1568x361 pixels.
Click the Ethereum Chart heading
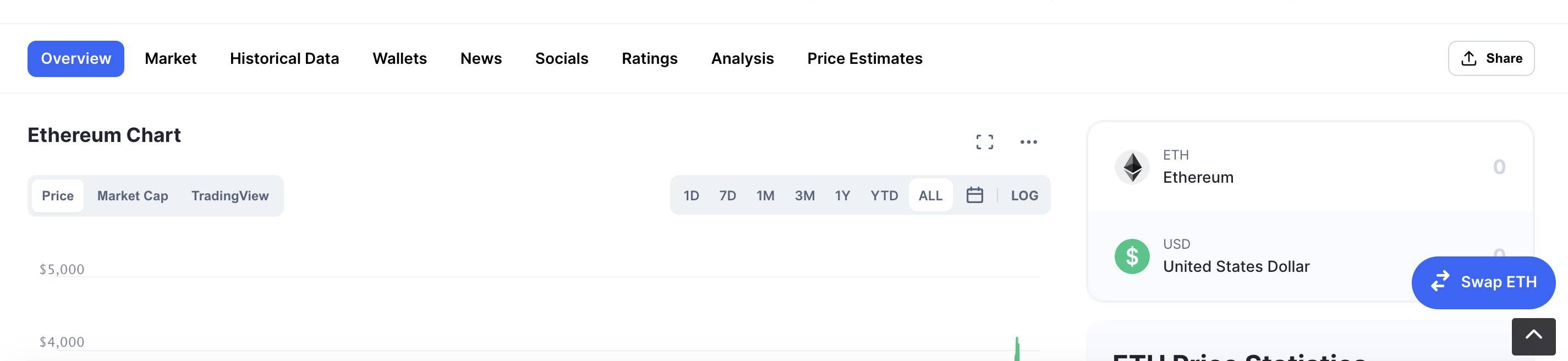tap(103, 134)
